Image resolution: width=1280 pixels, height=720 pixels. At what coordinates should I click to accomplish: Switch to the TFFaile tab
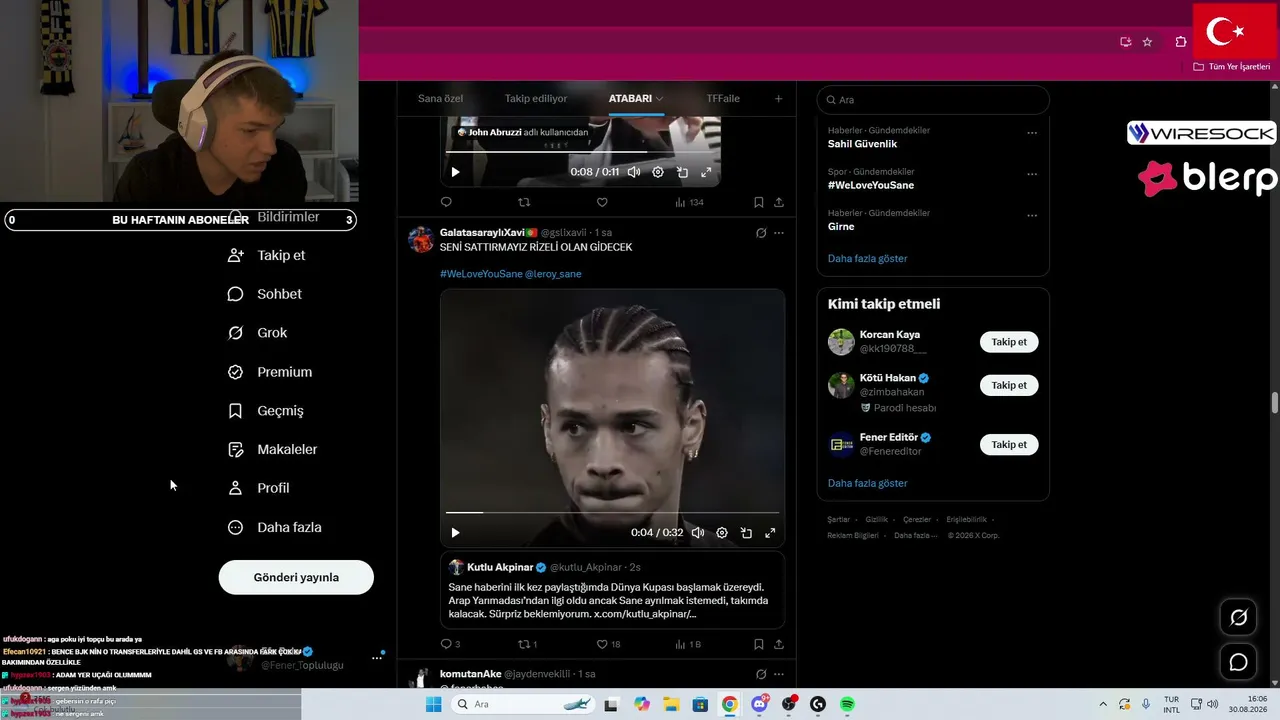(723, 99)
